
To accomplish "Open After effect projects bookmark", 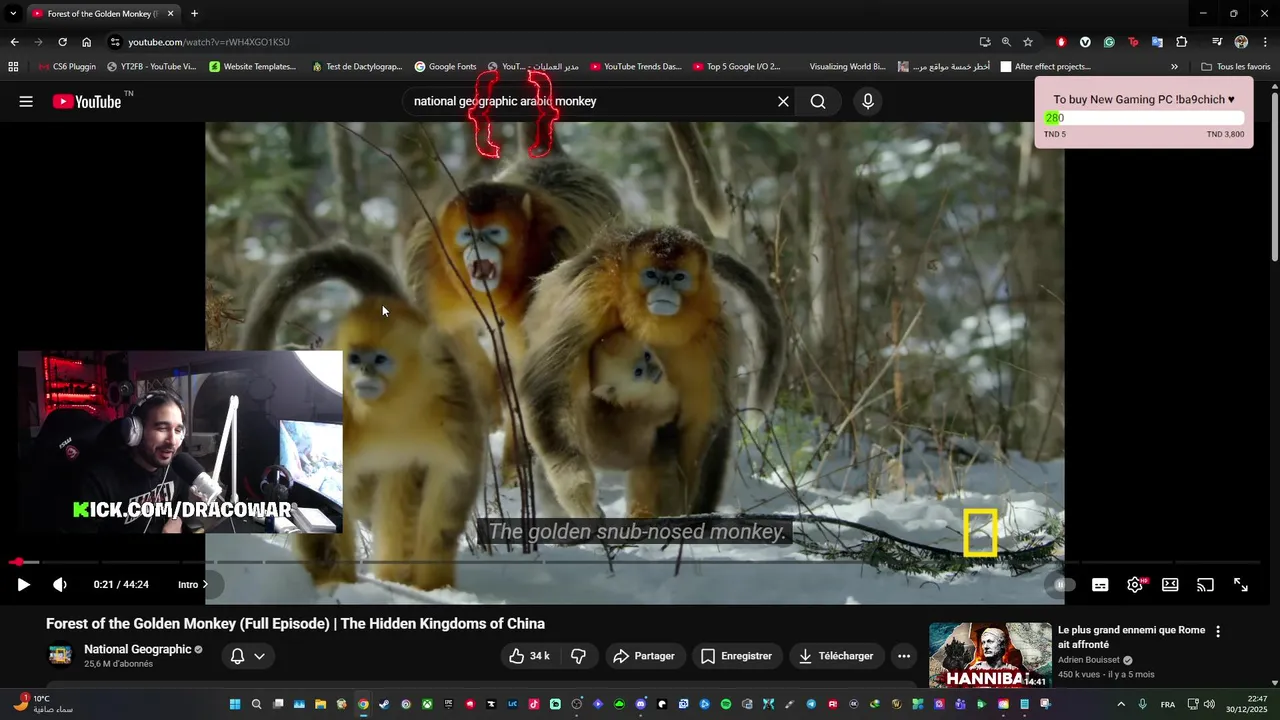I will click(x=1046, y=67).
